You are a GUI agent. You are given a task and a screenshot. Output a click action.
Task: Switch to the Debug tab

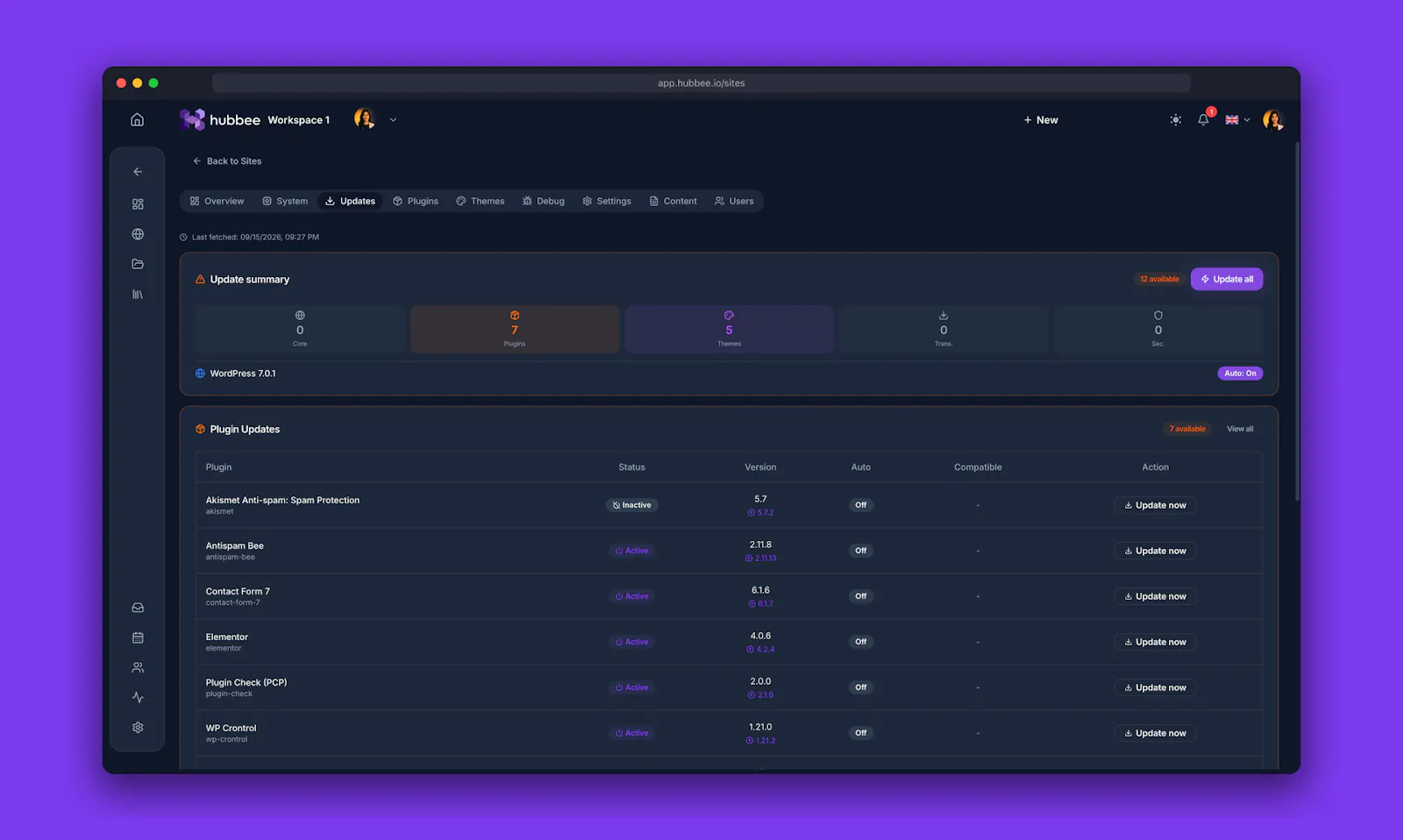click(x=544, y=201)
